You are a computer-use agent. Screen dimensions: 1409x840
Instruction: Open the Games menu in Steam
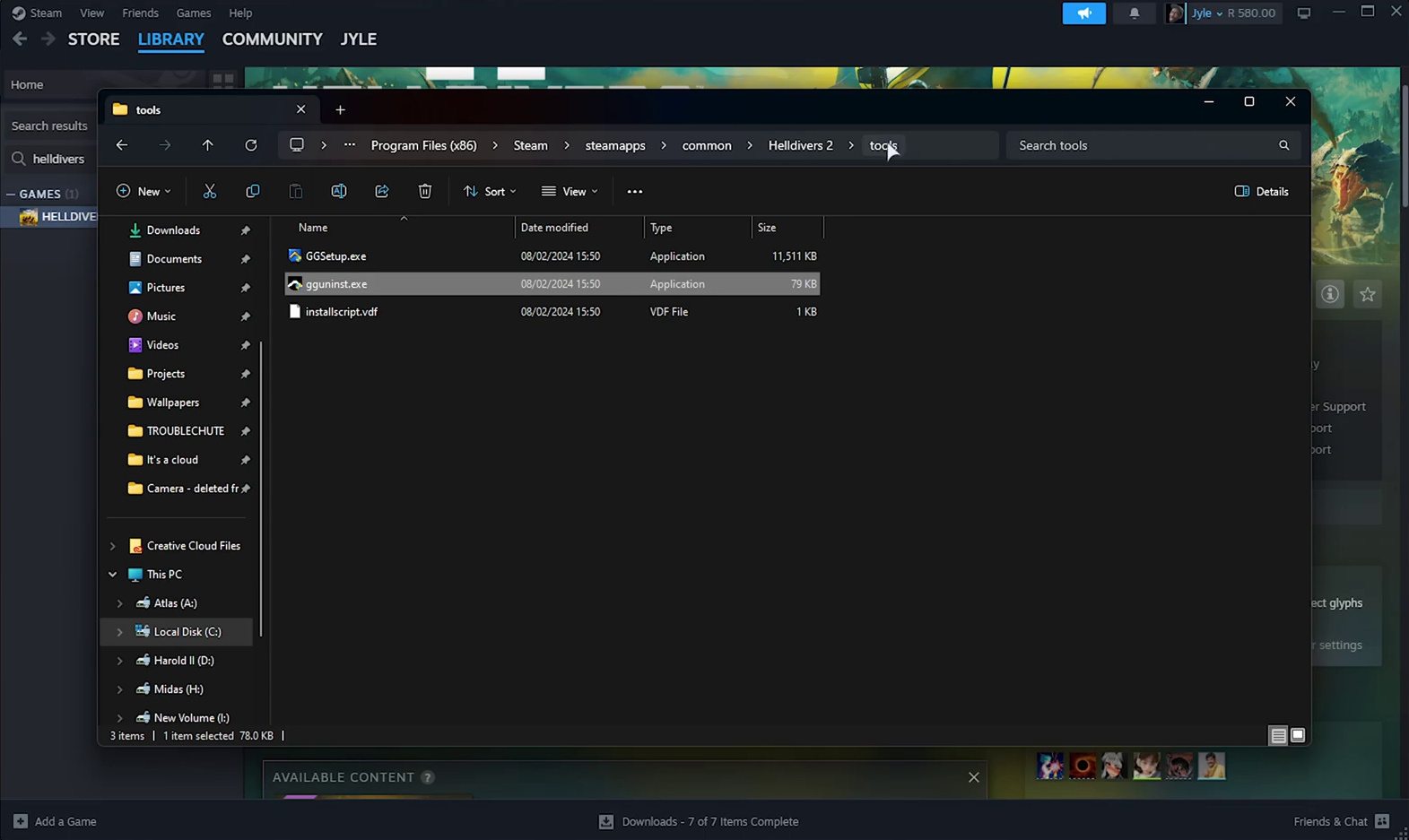(x=194, y=13)
